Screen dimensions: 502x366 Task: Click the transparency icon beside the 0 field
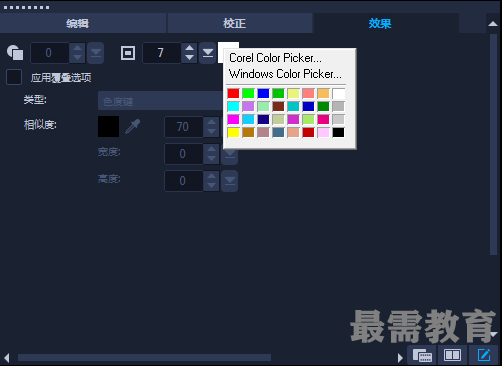tap(15, 53)
